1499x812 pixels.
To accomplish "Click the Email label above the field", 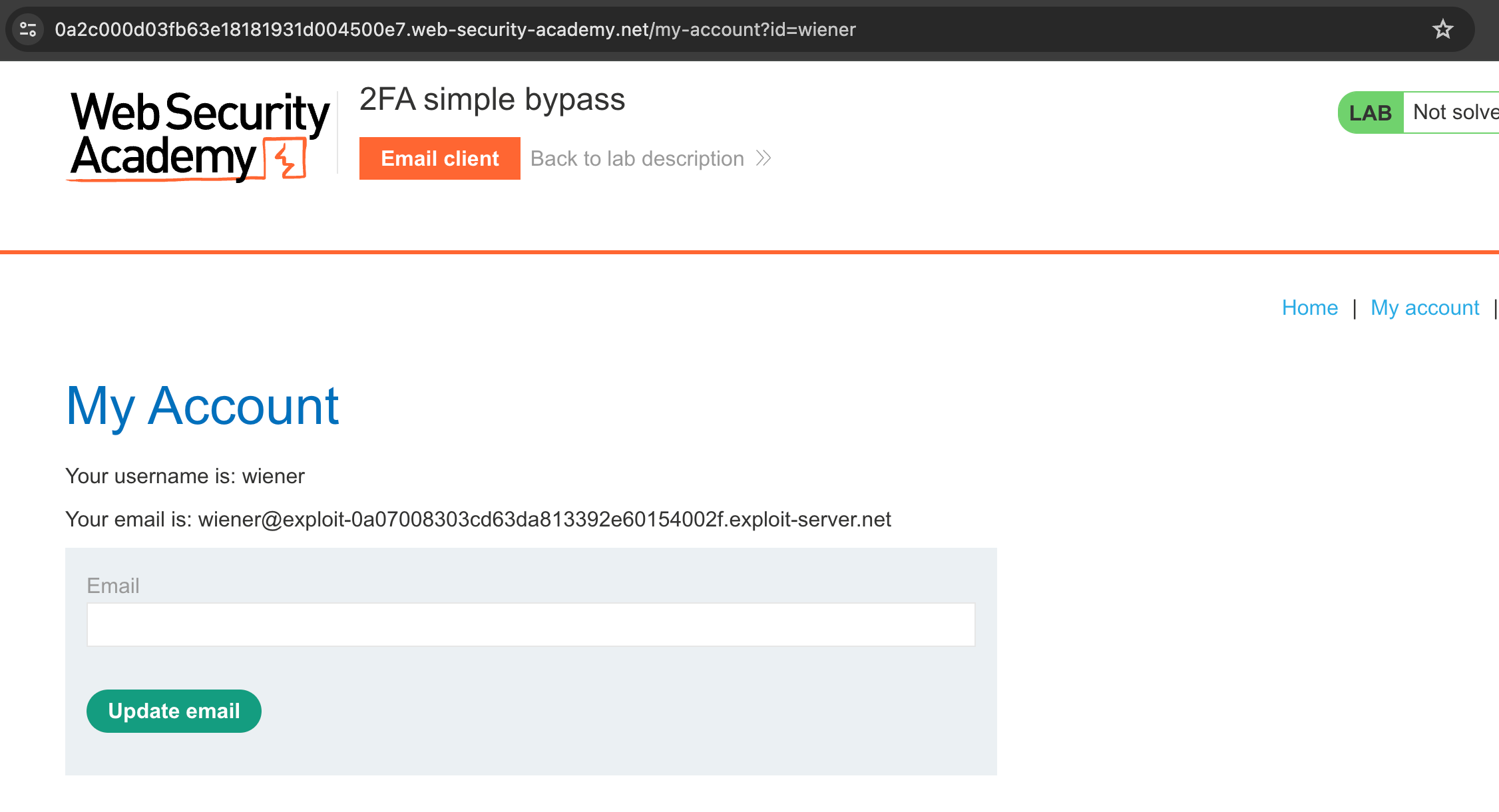I will (113, 586).
